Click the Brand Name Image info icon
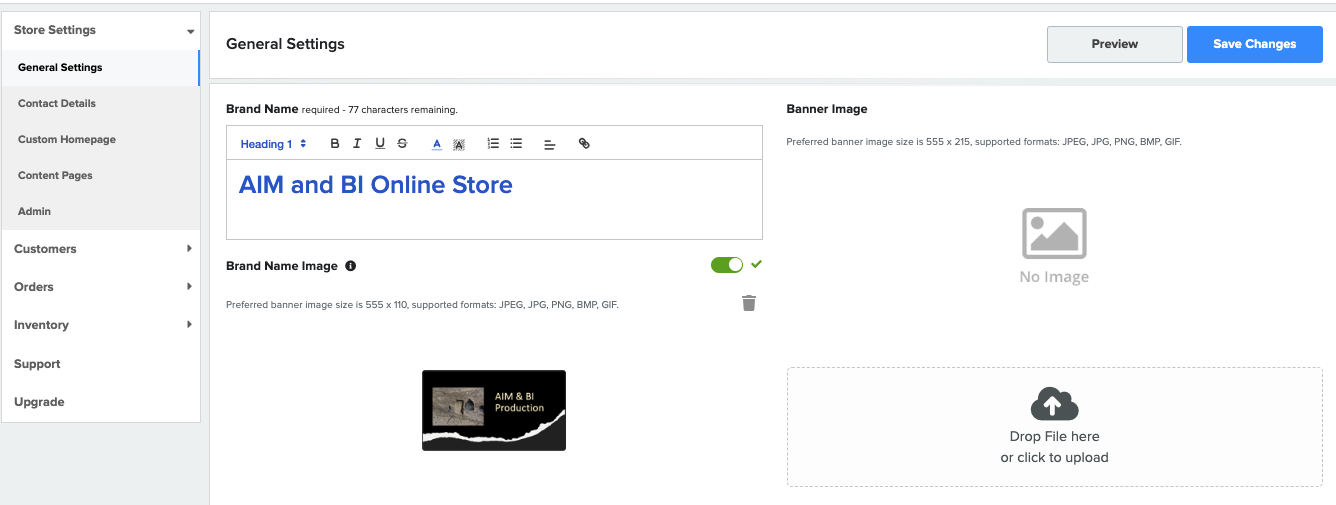 (x=350, y=266)
